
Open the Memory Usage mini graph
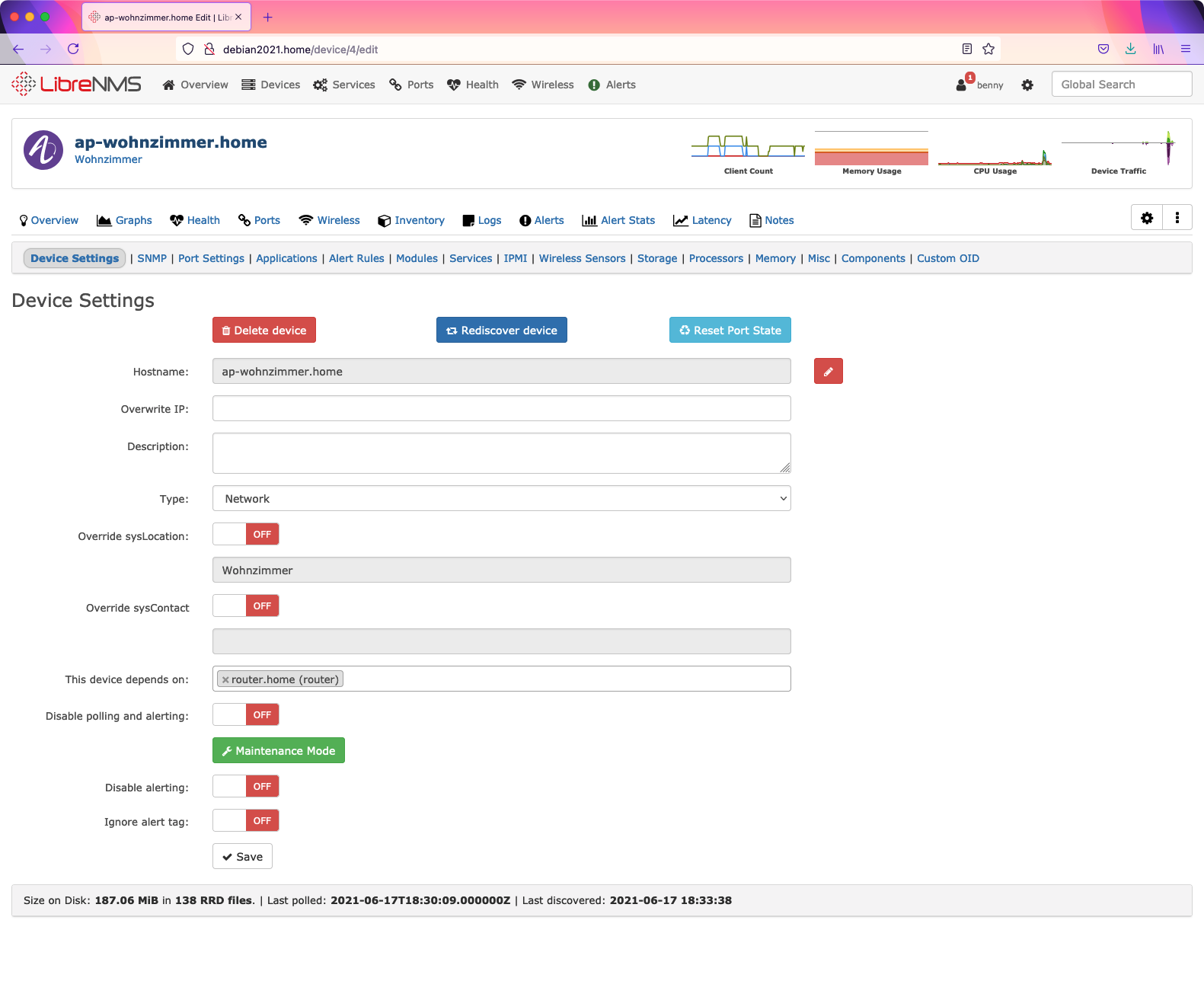(x=871, y=152)
